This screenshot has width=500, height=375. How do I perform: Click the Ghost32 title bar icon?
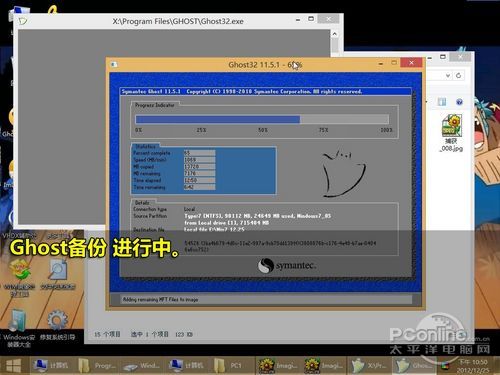114,64
